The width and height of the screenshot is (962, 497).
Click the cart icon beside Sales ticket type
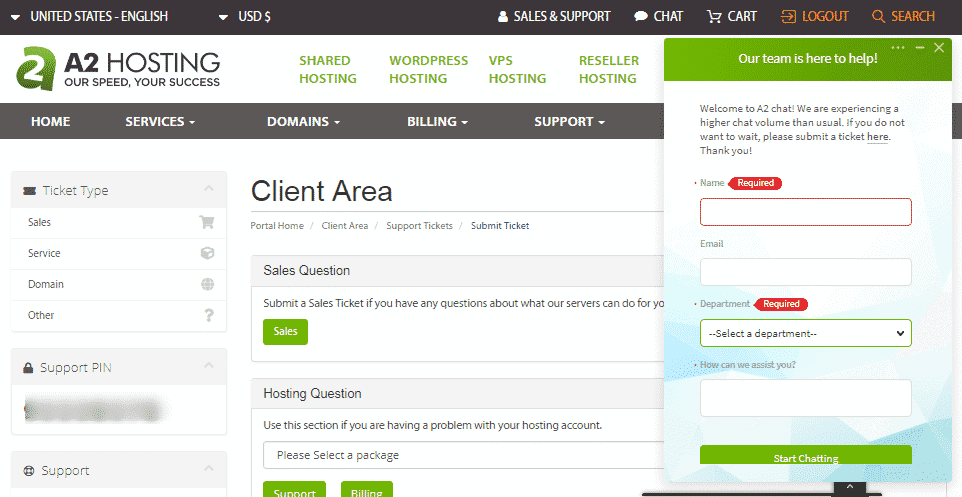click(207, 222)
